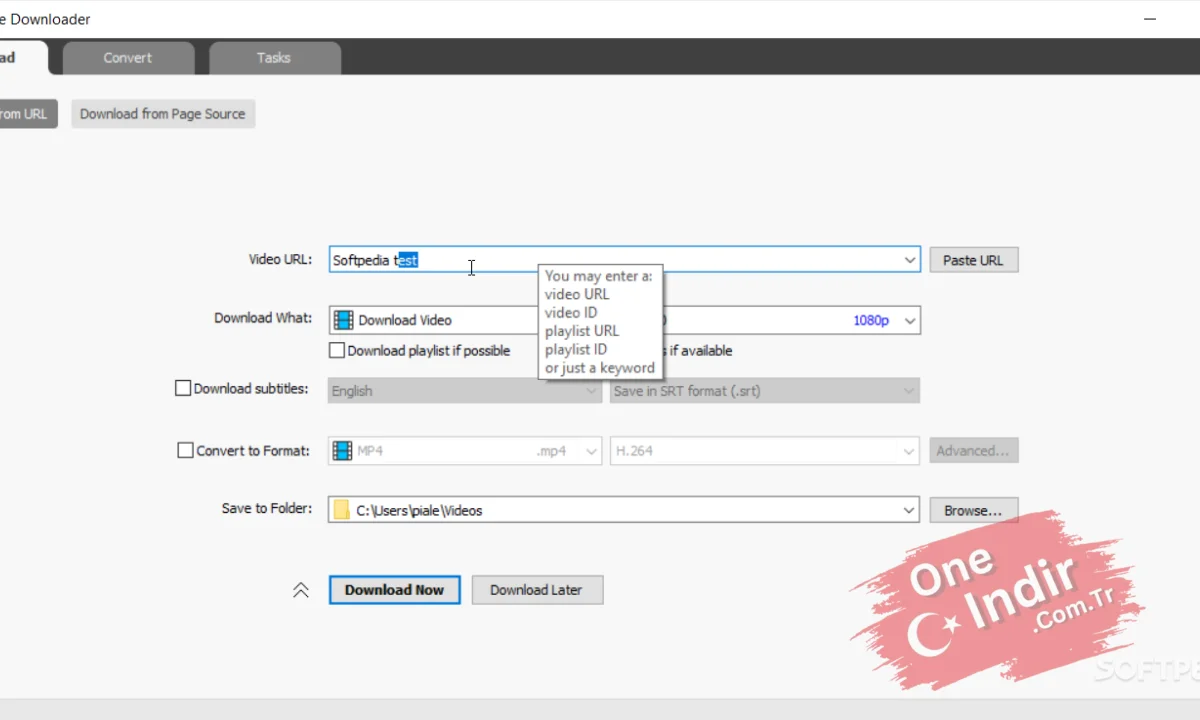Expand the Video URL history dropdown
This screenshot has height=720, width=1200.
point(910,260)
